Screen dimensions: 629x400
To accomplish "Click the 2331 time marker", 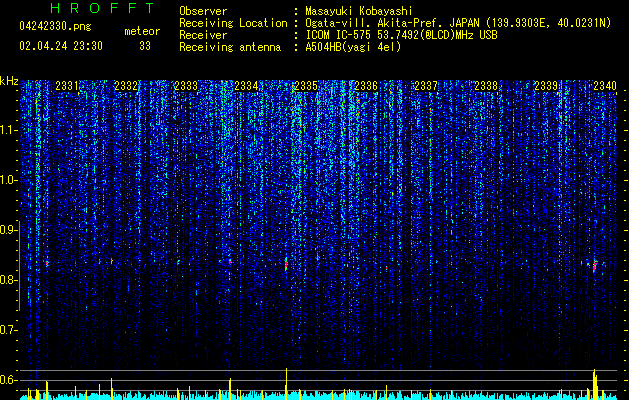I will pos(67,86).
